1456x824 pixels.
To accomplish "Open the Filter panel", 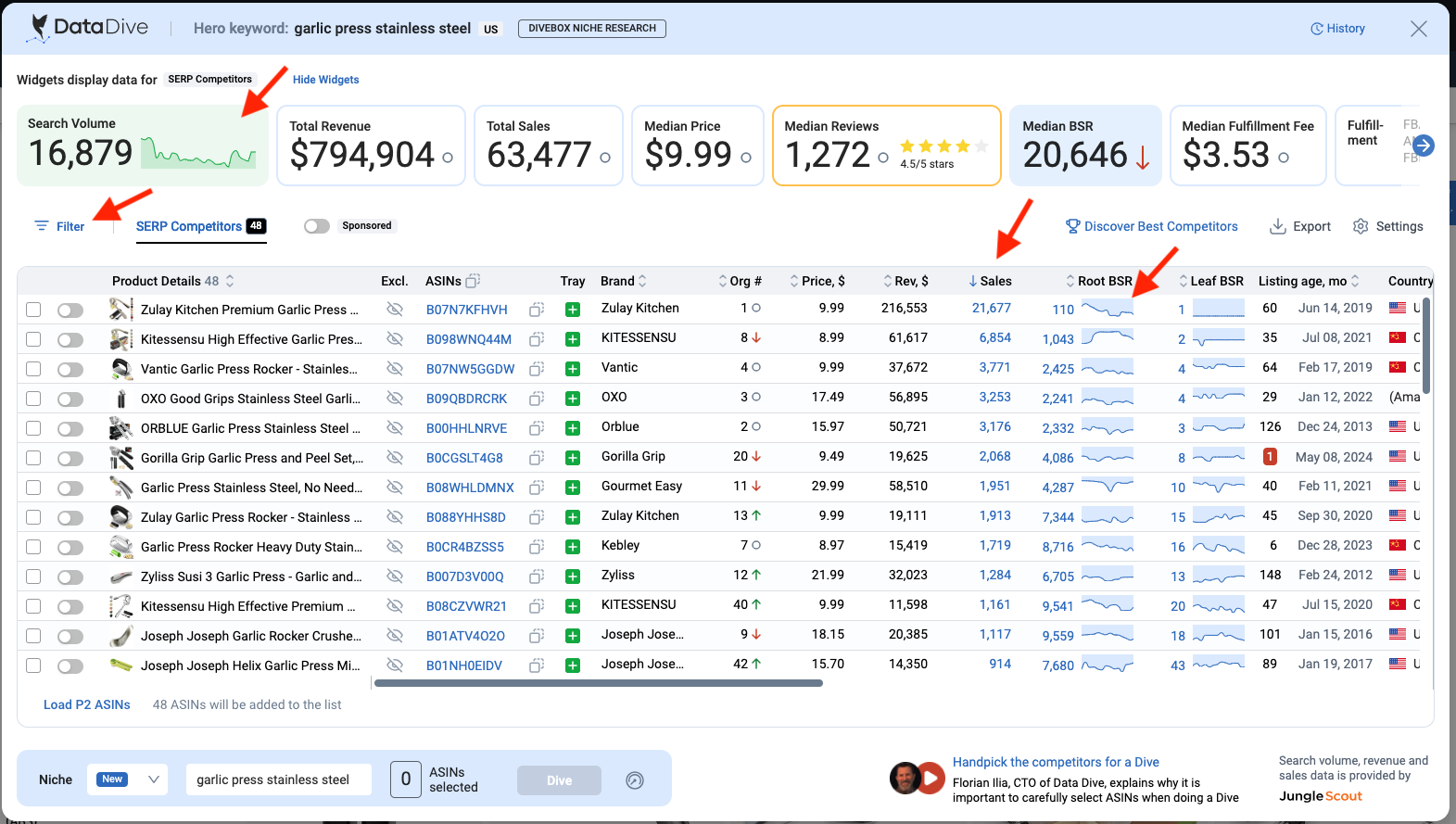I will click(x=59, y=226).
